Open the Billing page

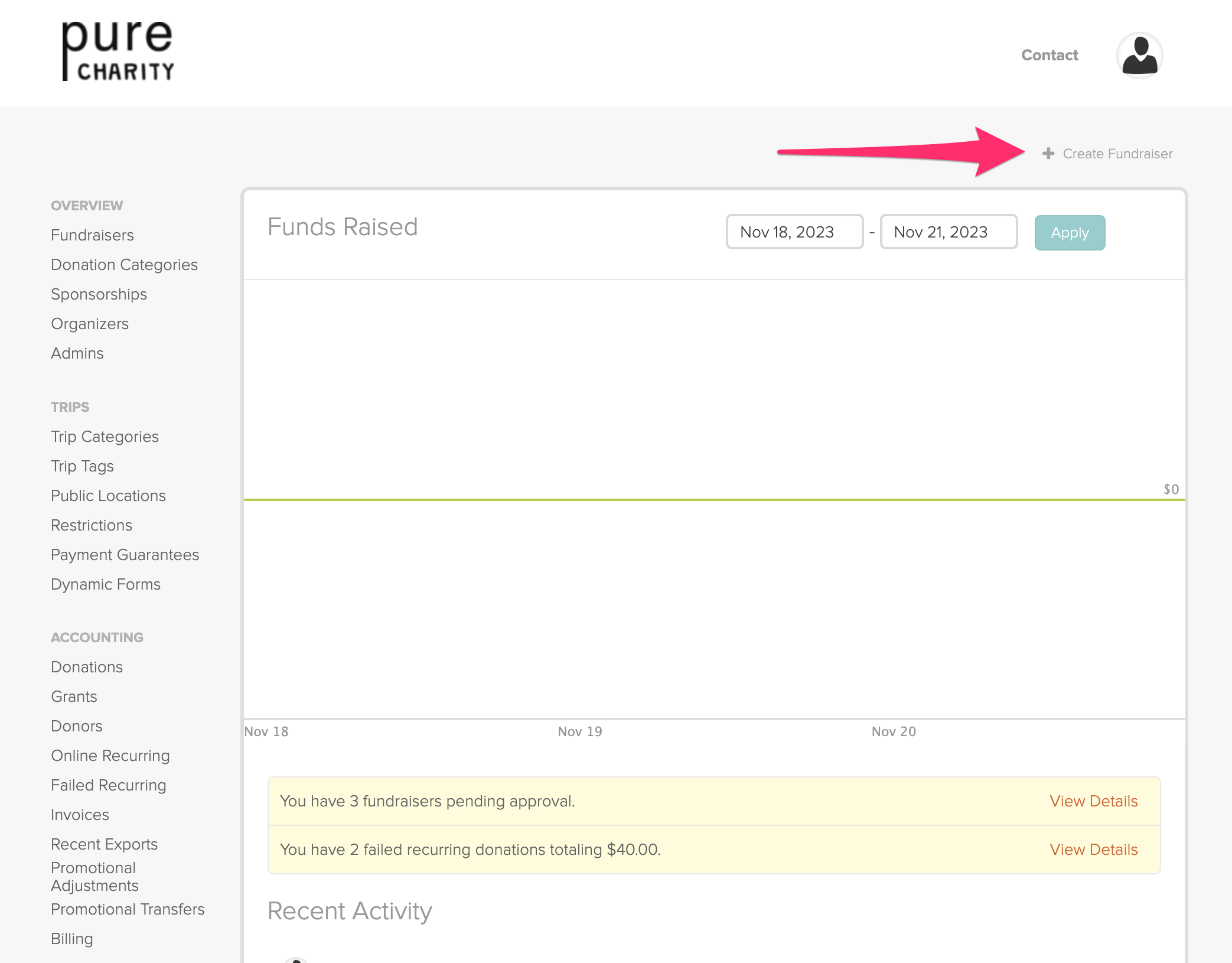72,939
